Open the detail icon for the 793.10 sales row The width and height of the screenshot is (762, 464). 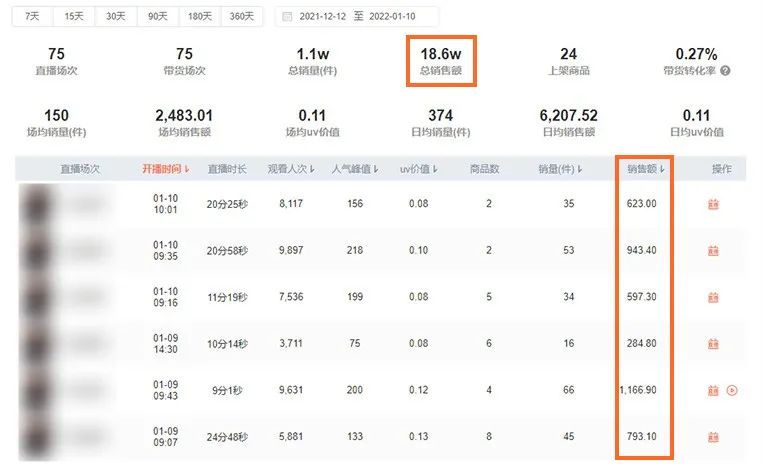pos(713,437)
